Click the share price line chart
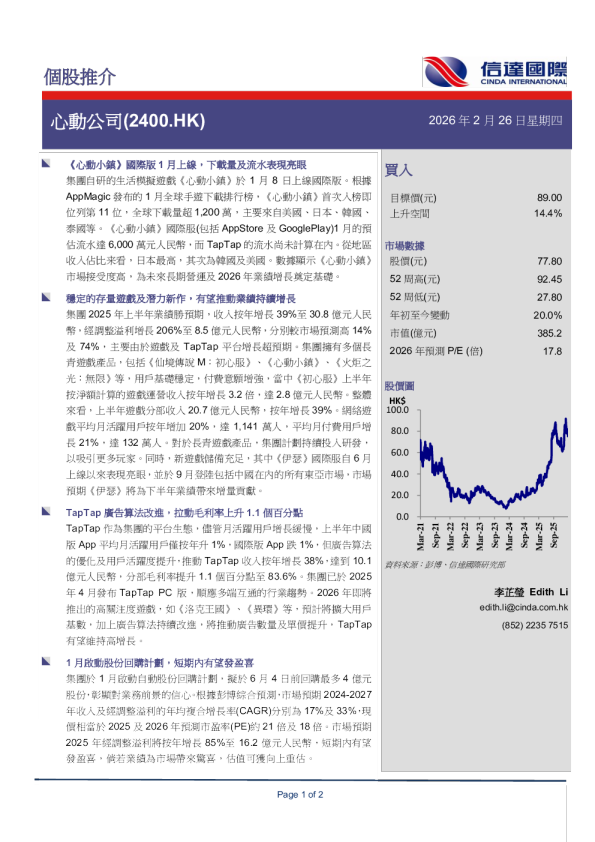 click(494, 463)
